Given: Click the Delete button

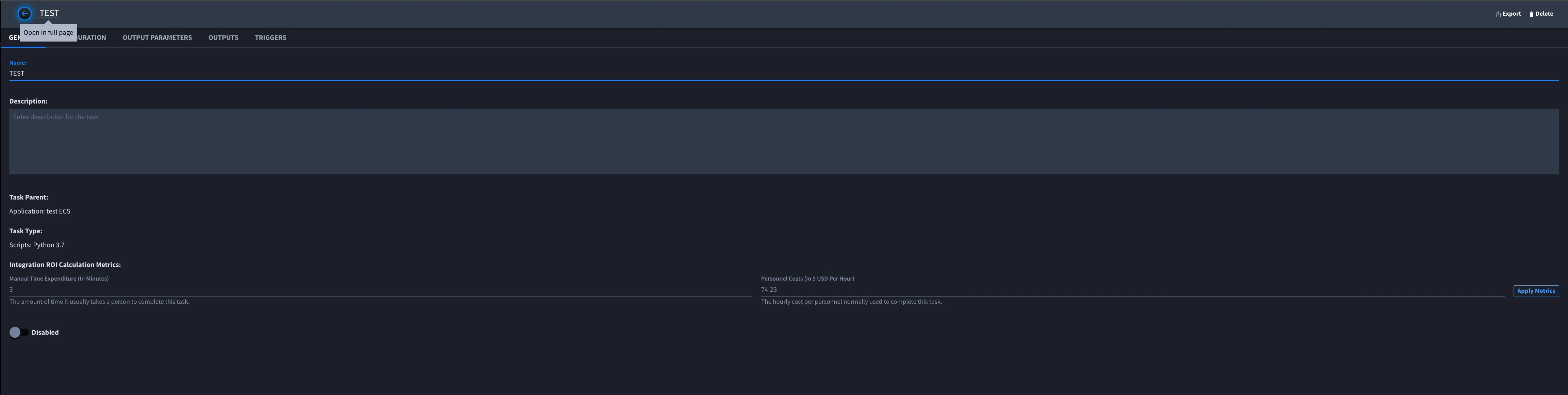Looking at the screenshot, I should point(1541,13).
